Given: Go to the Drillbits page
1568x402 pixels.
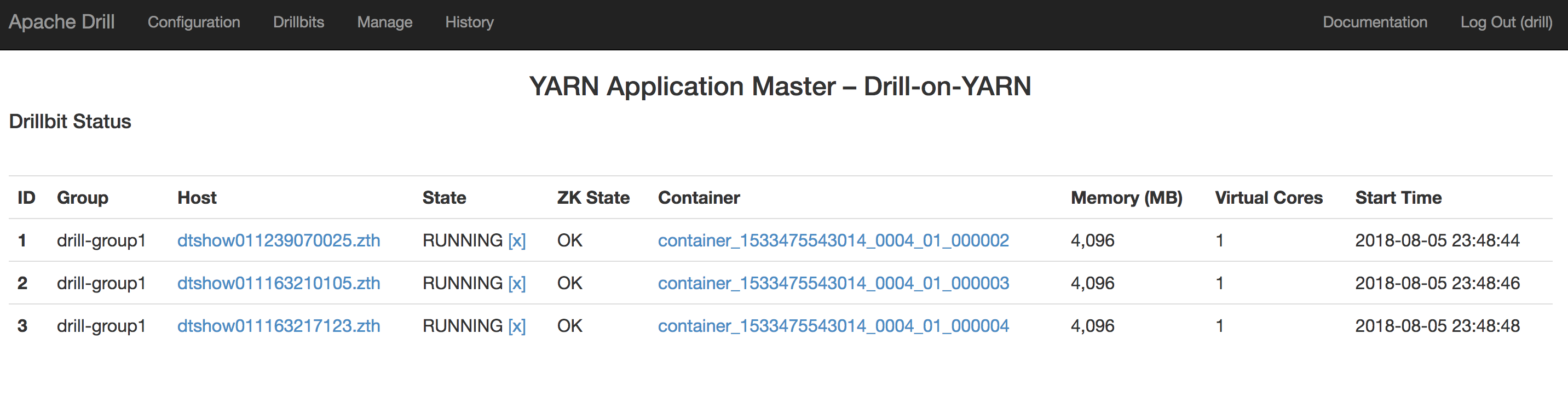Looking at the screenshot, I should (298, 22).
